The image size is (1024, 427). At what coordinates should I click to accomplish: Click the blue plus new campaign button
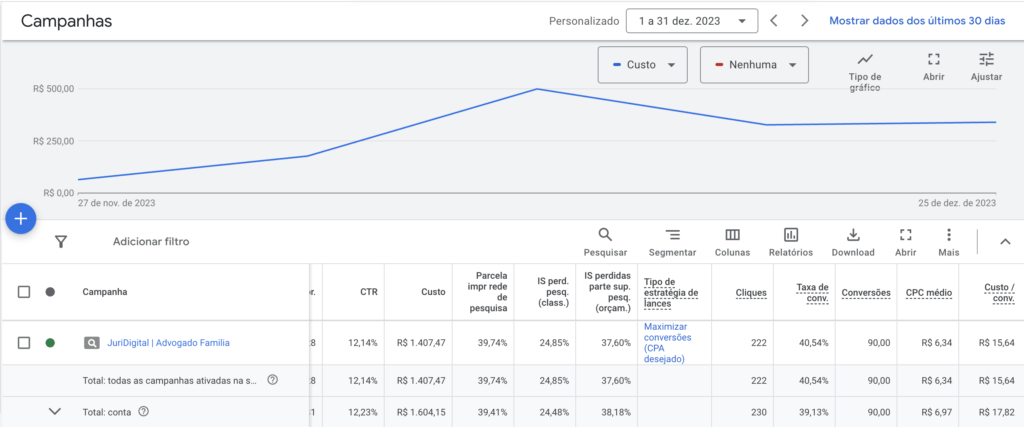[x=21, y=218]
